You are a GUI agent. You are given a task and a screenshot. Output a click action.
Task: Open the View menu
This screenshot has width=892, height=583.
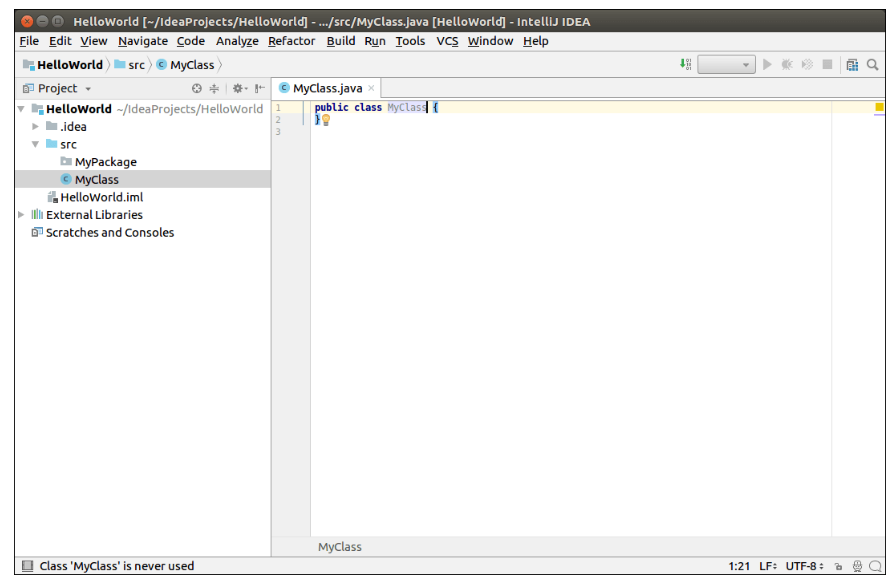93,41
